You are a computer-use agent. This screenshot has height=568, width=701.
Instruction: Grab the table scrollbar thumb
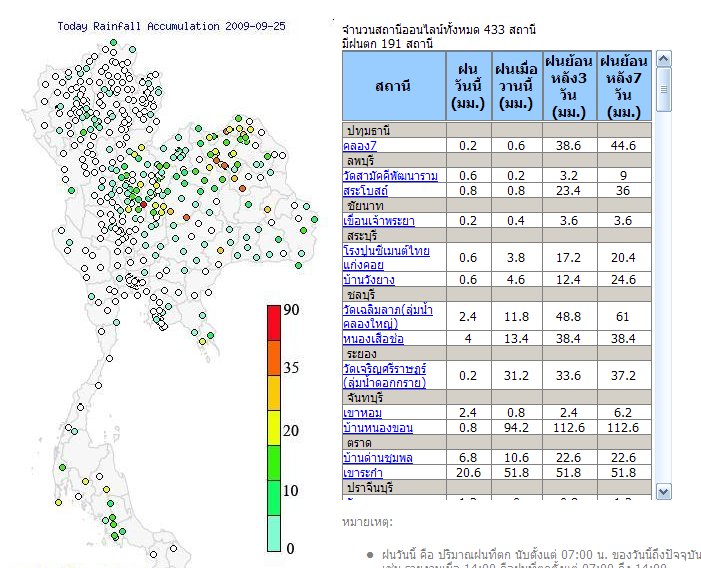click(x=664, y=89)
